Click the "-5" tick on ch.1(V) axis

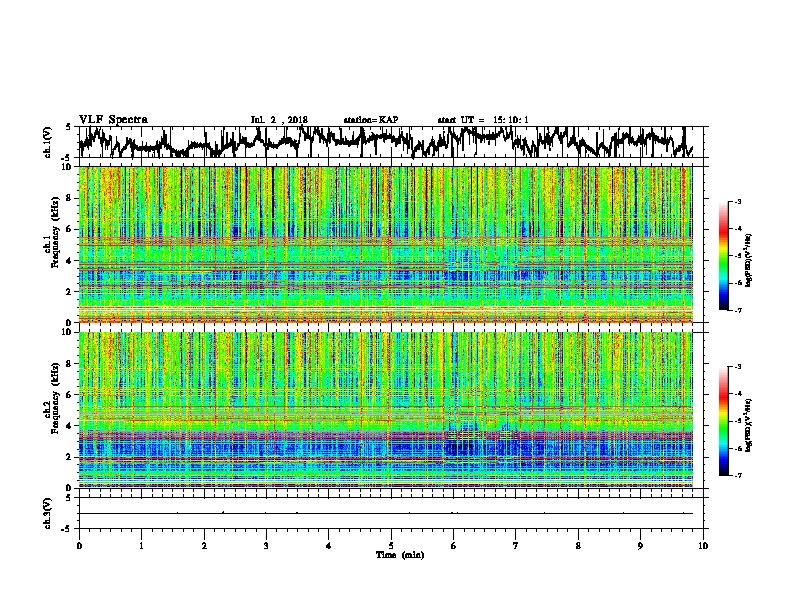pos(67,158)
